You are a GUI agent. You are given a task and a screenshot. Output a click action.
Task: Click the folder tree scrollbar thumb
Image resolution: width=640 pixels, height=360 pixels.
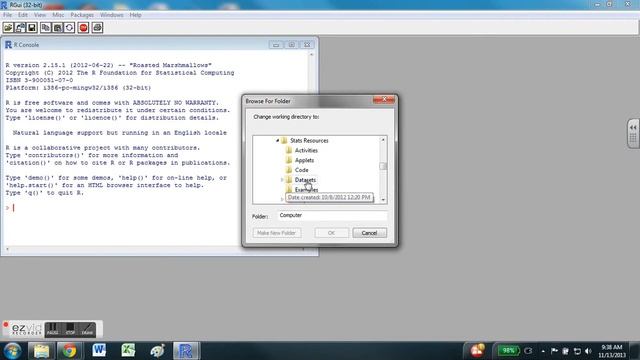pos(383,166)
